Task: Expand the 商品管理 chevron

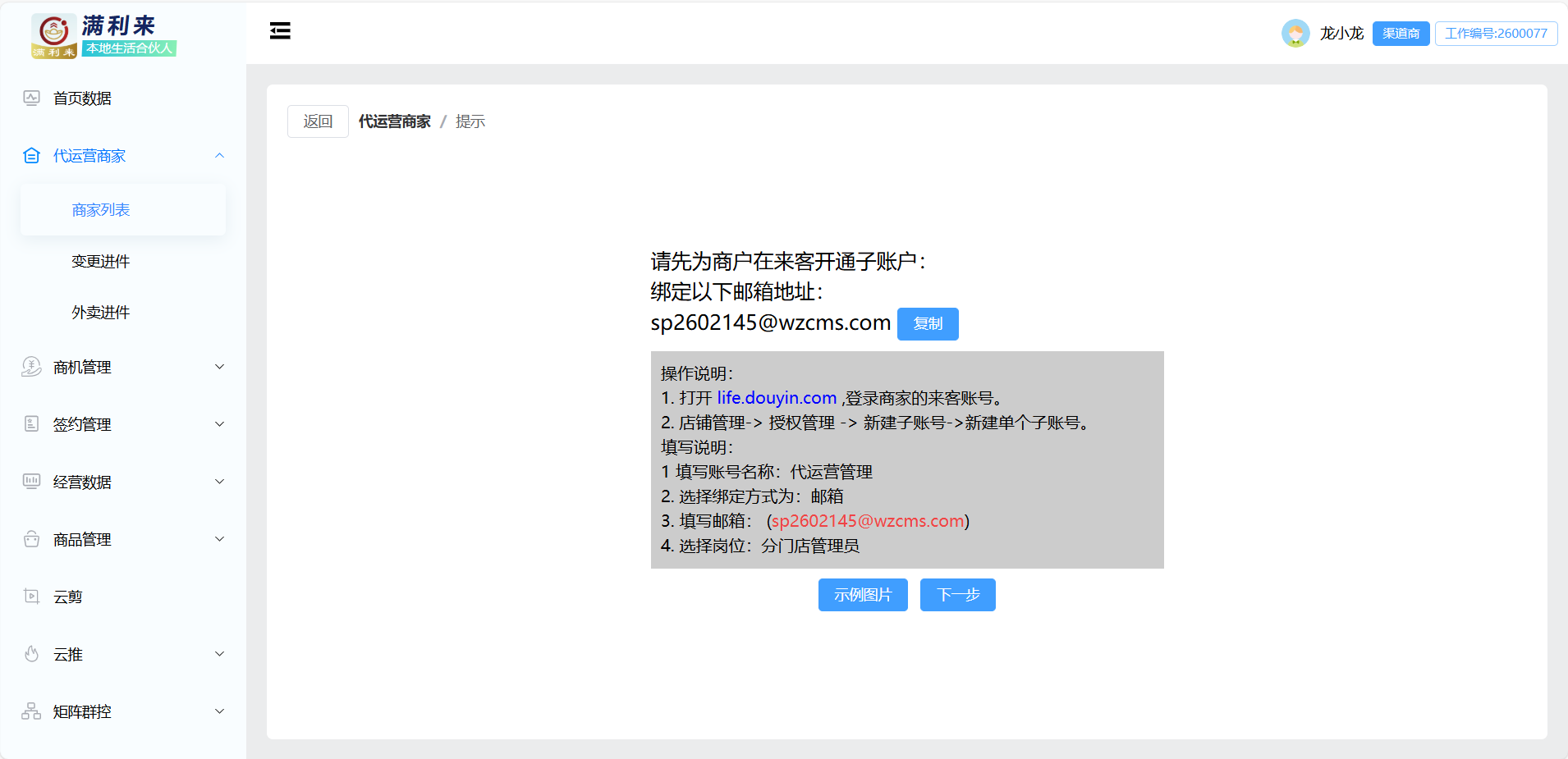Action: (x=219, y=539)
